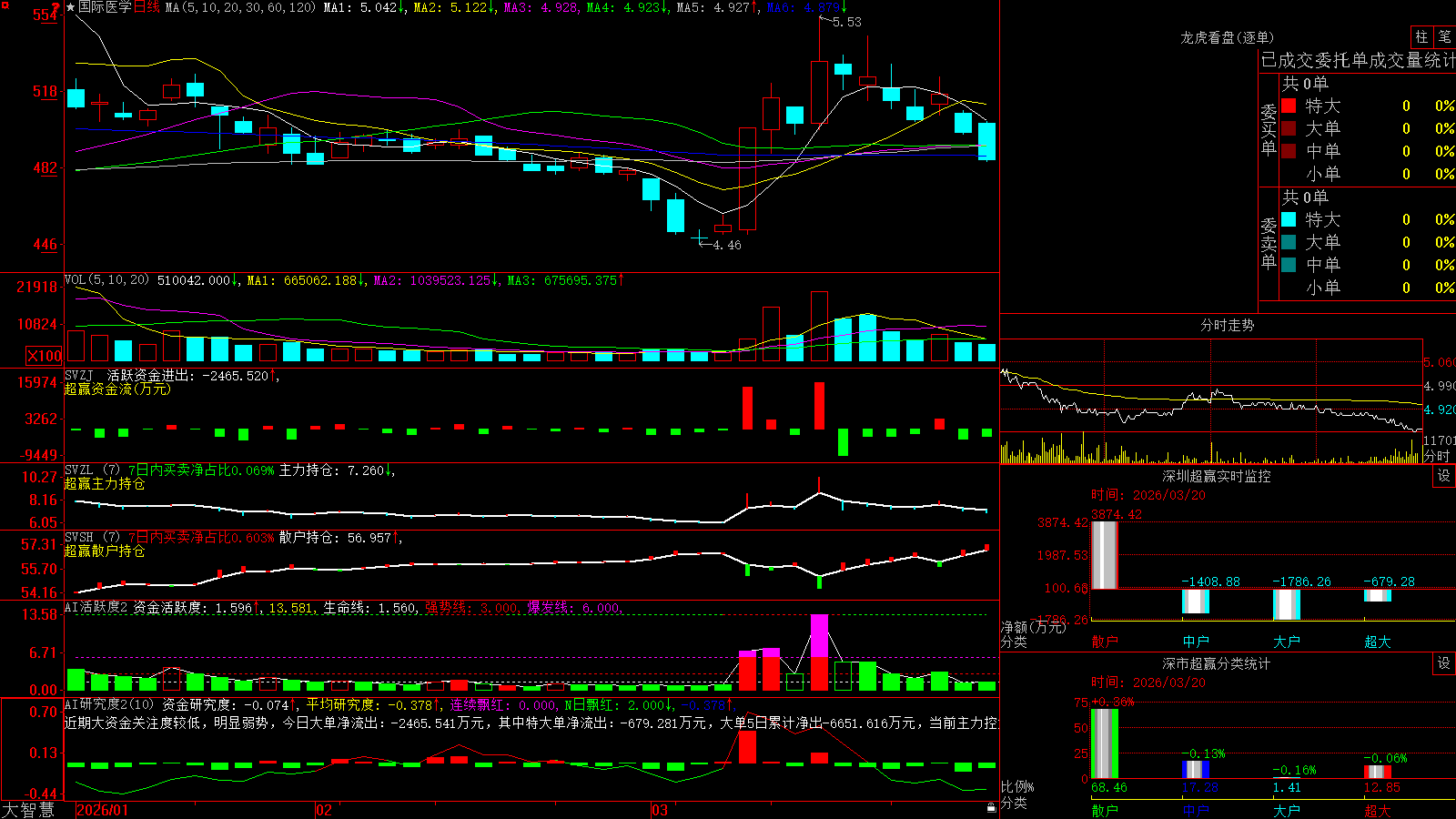Click the 分时 label beside intraday volume
Screen dimensions: 1456x819
tap(1437, 456)
